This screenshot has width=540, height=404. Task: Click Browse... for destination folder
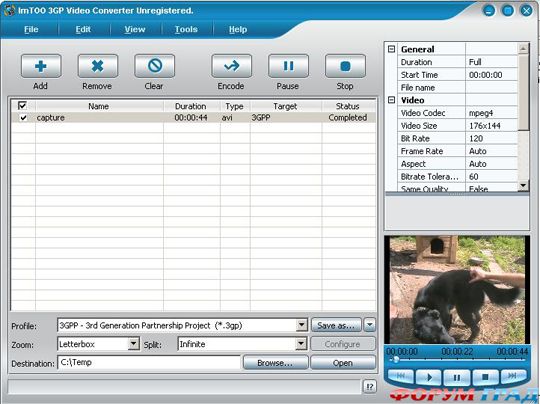[x=276, y=363]
